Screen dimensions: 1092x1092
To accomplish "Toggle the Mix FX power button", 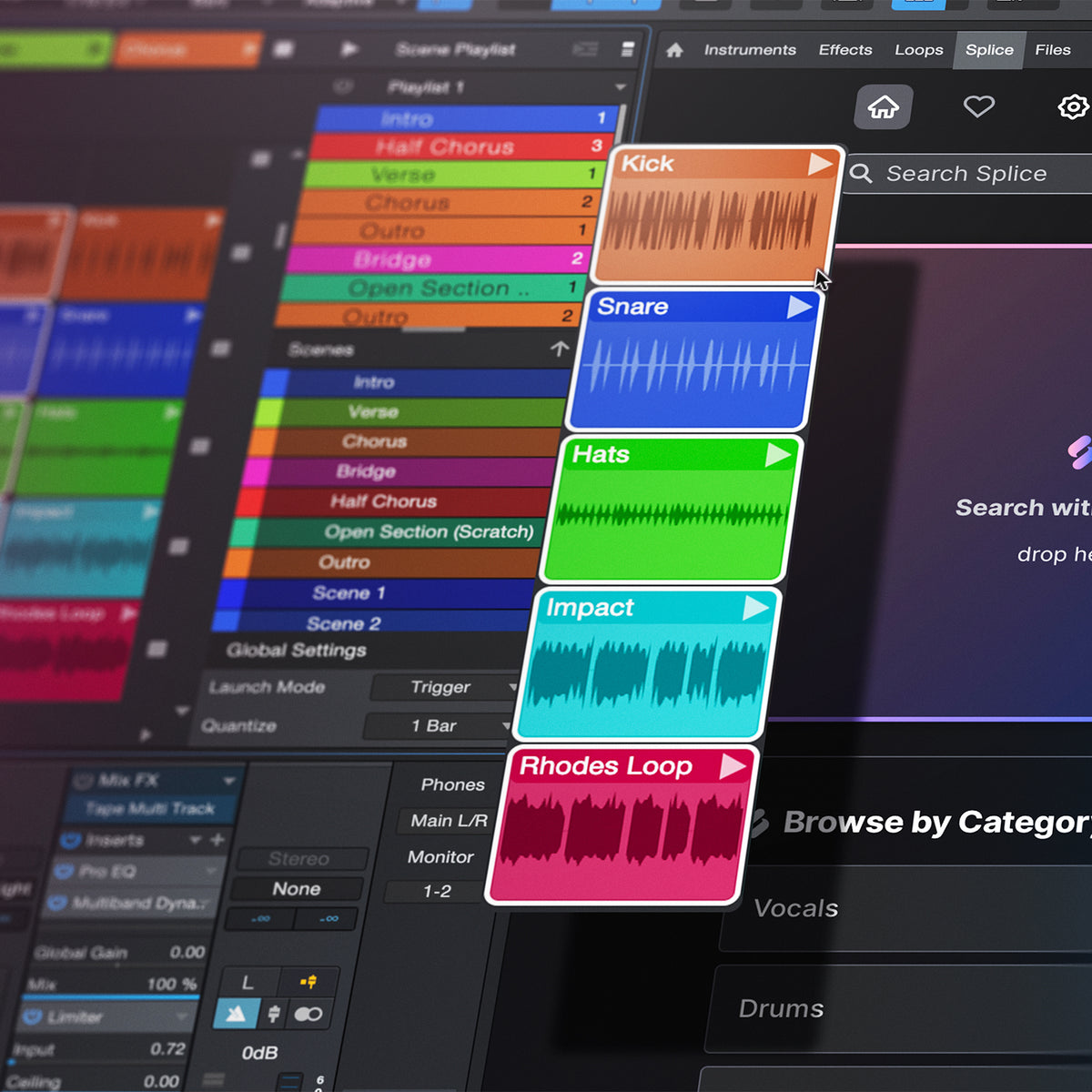I will point(83,780).
